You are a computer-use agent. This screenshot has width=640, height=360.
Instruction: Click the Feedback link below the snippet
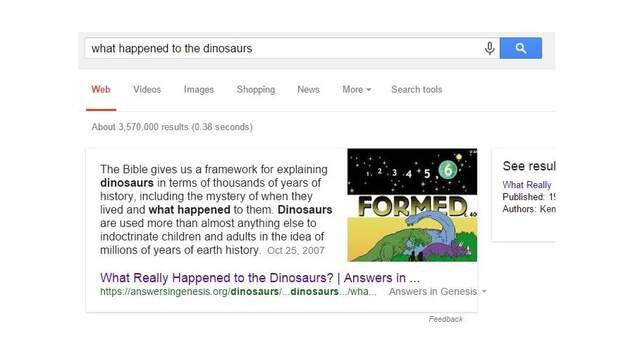point(445,319)
